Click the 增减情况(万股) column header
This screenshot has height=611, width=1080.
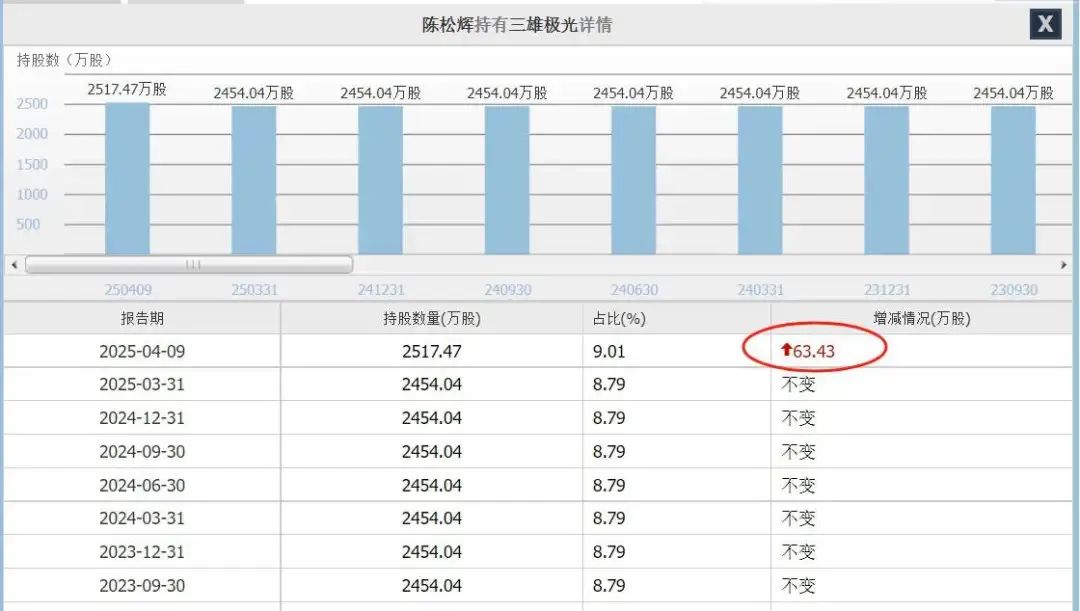922,318
